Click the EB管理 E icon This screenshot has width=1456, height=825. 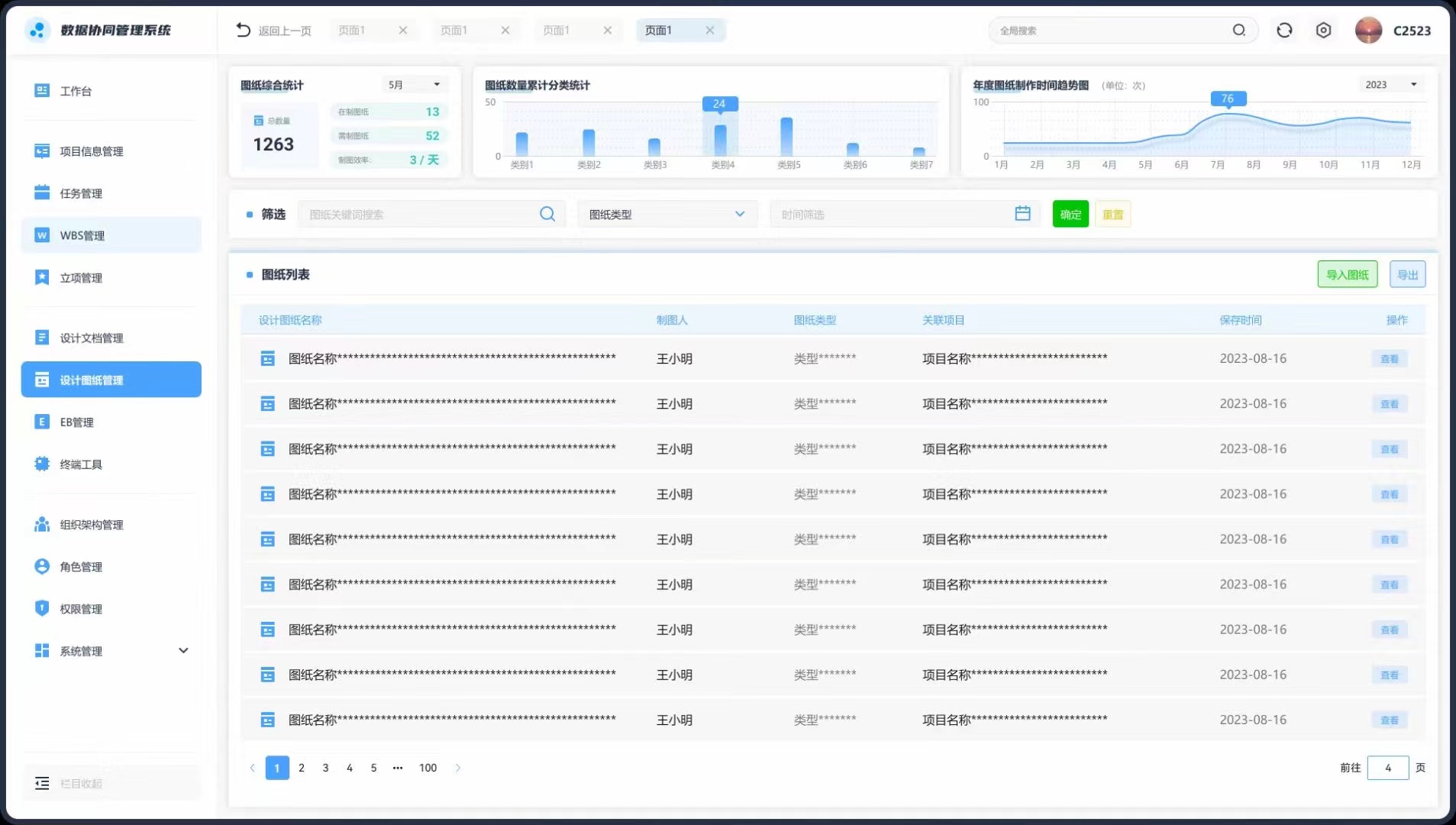pos(42,422)
